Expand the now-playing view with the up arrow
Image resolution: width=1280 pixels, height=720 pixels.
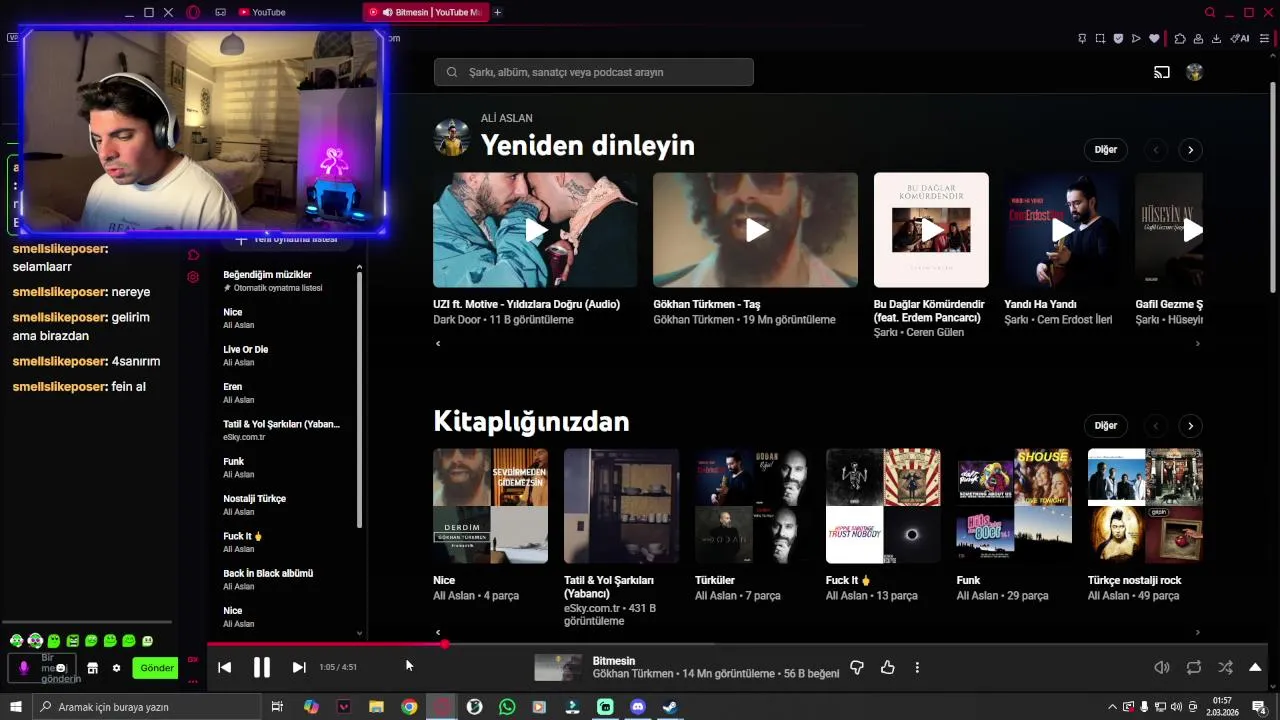pyautogui.click(x=1255, y=667)
